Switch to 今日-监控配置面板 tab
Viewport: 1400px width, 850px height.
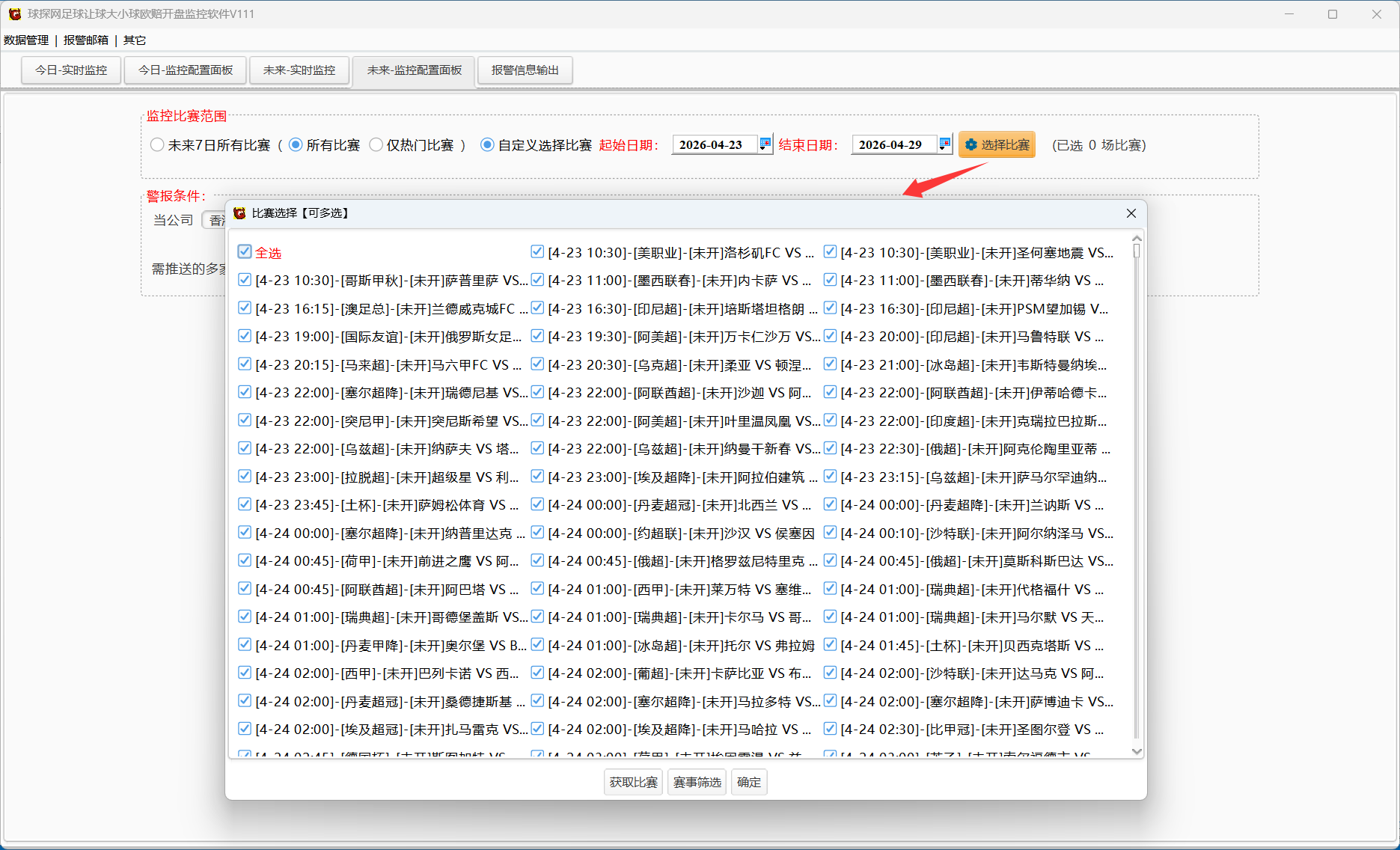186,70
